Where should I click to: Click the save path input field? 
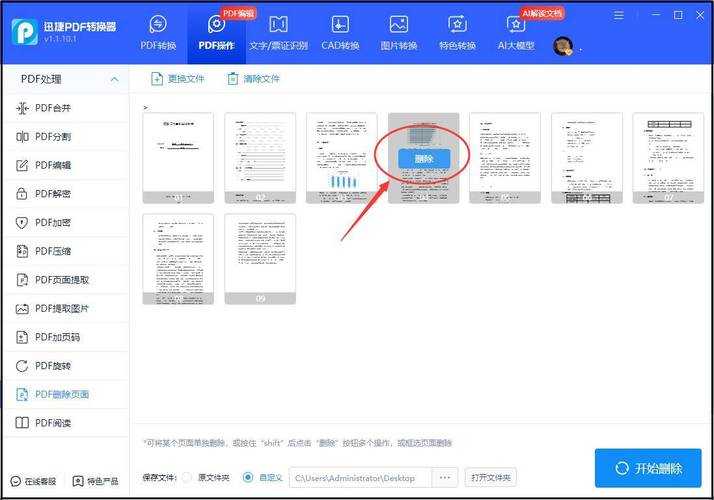(x=360, y=478)
